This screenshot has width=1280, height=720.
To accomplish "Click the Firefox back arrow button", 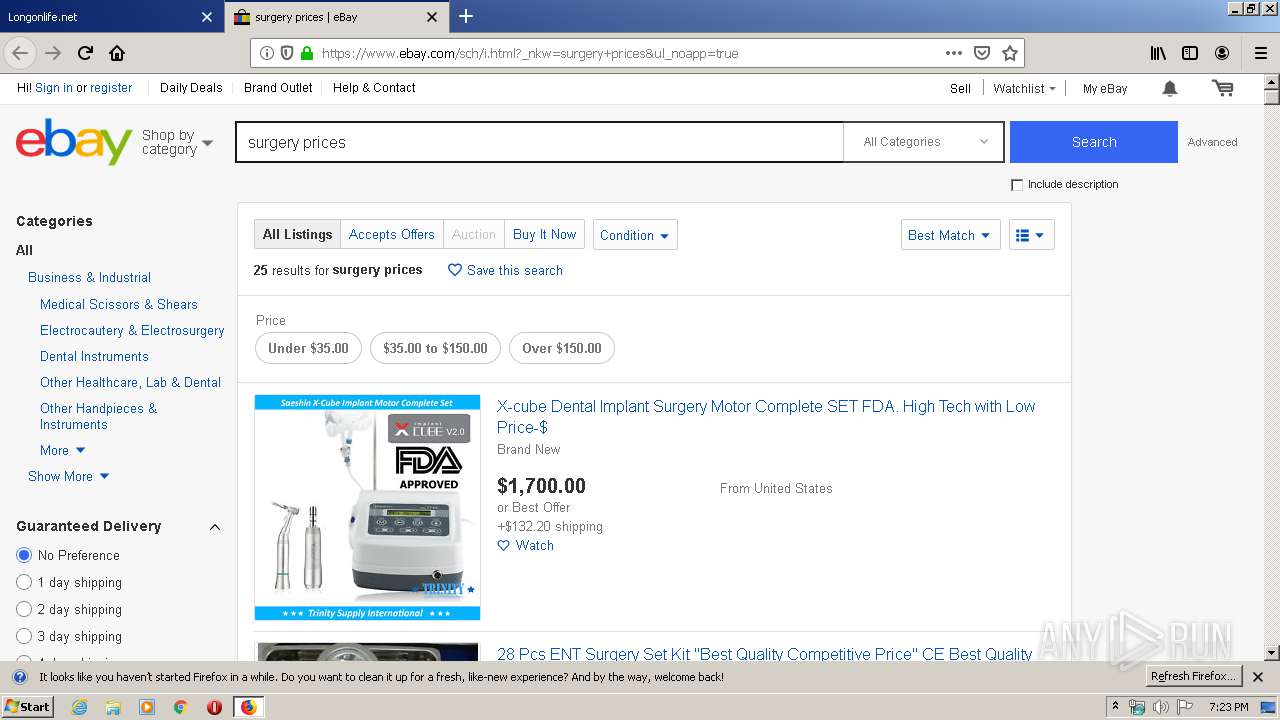I will pyautogui.click(x=20, y=53).
